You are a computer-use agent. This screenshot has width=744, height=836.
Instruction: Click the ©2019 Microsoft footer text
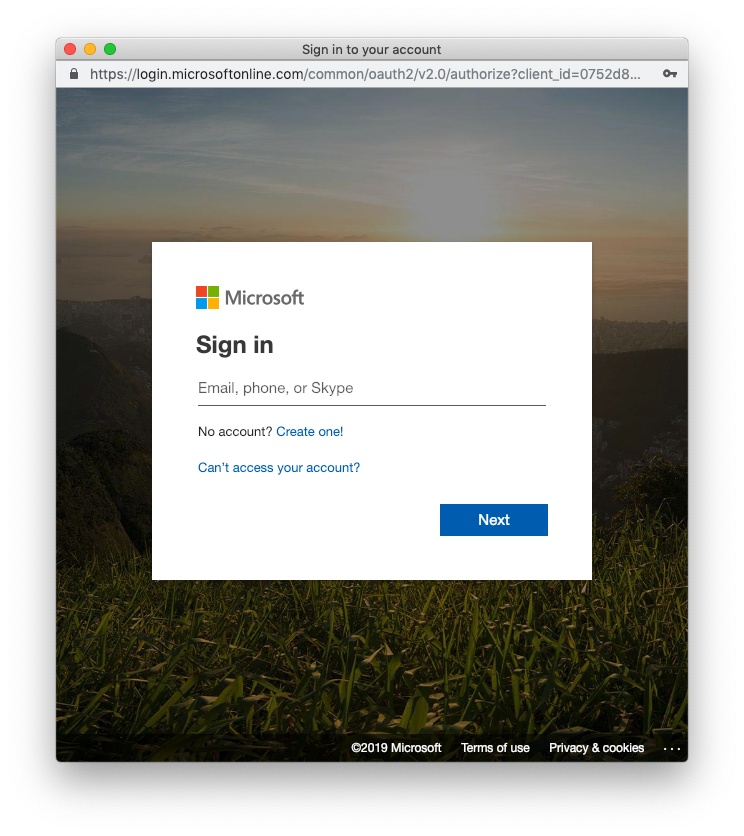[x=396, y=748]
